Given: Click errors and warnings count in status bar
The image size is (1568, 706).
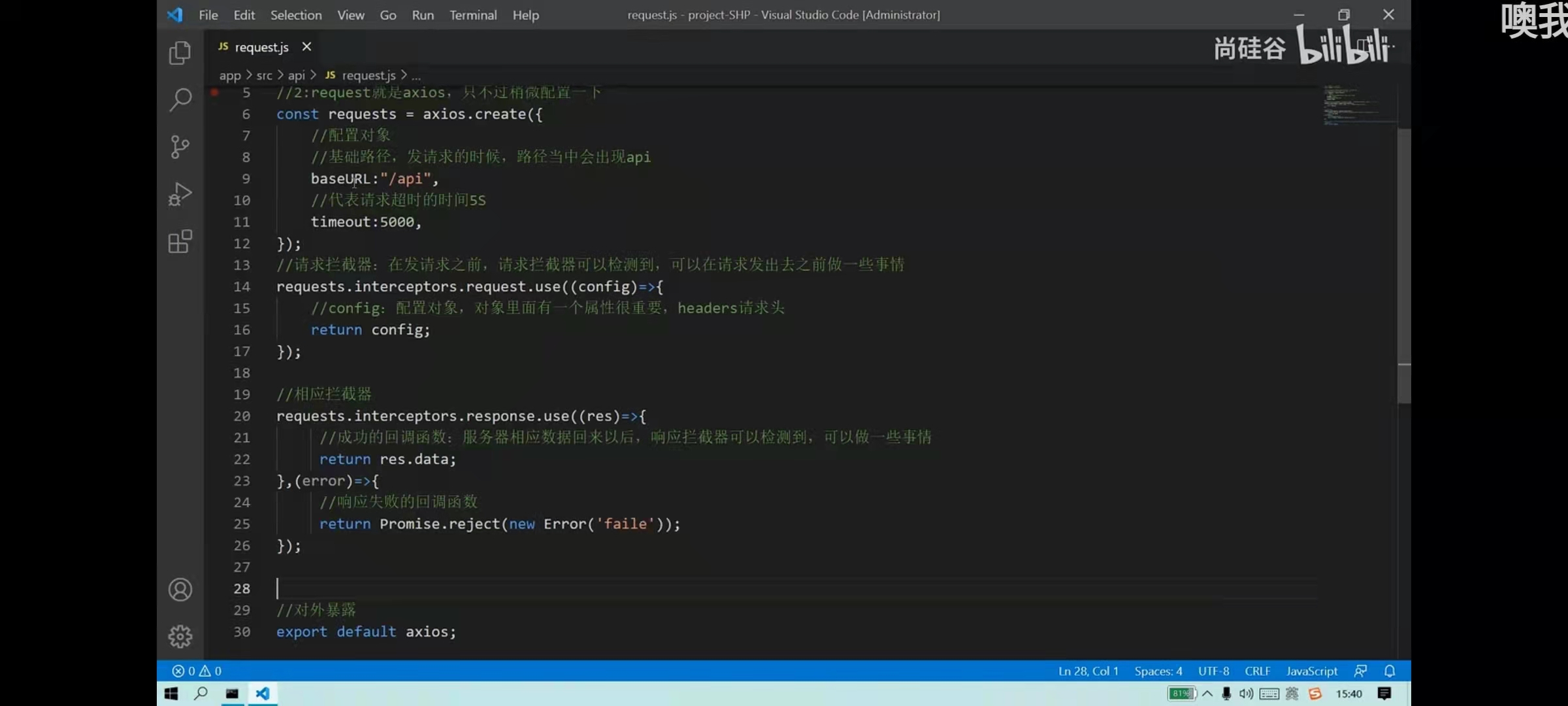Looking at the screenshot, I should [197, 671].
